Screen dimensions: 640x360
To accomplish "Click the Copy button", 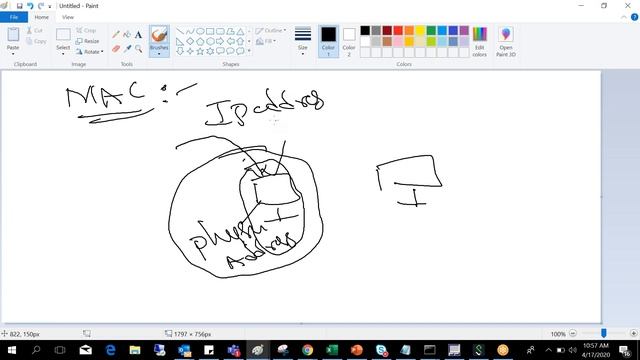I will 36,41.
